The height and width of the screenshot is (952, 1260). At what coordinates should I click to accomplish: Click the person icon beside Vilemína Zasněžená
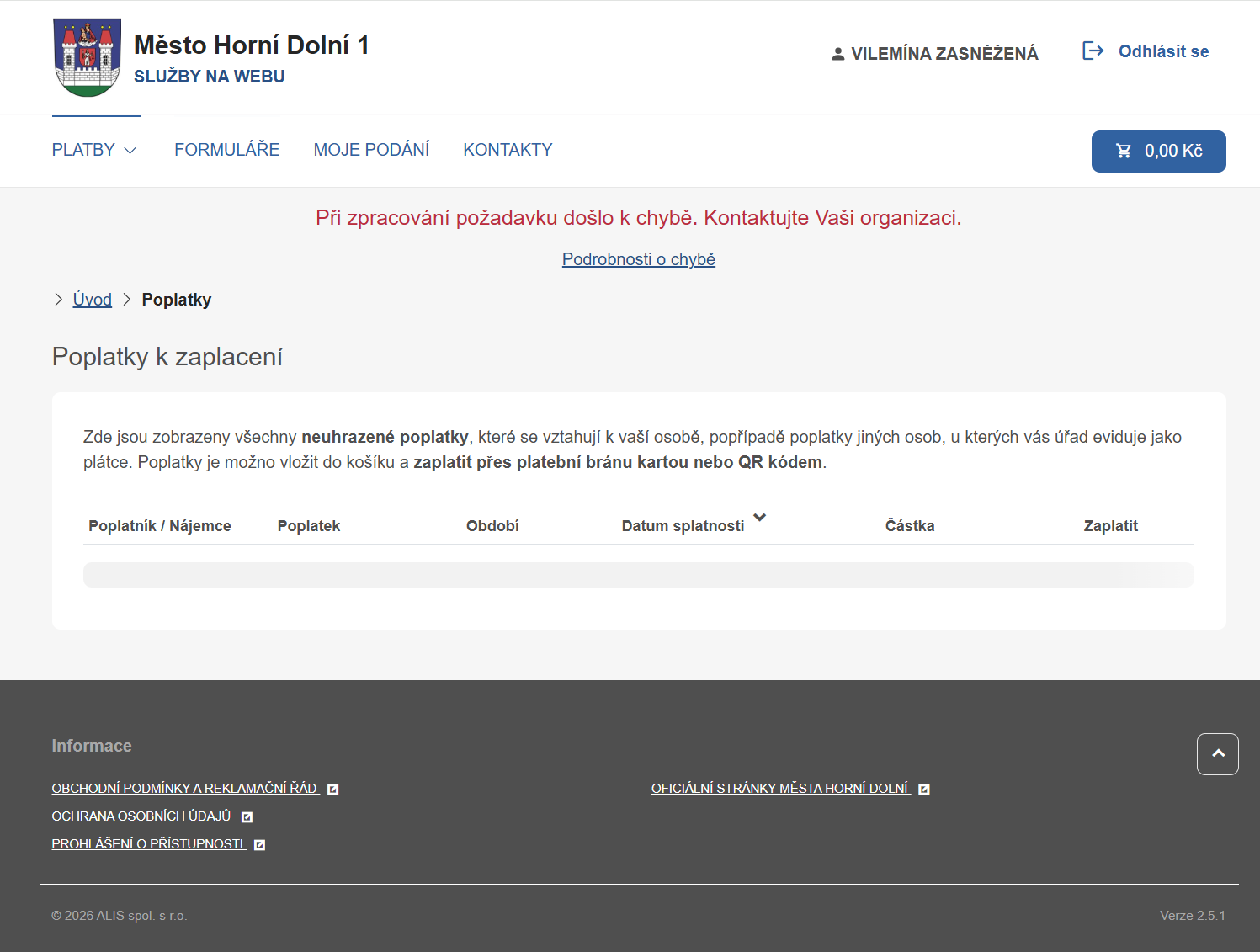(x=837, y=53)
